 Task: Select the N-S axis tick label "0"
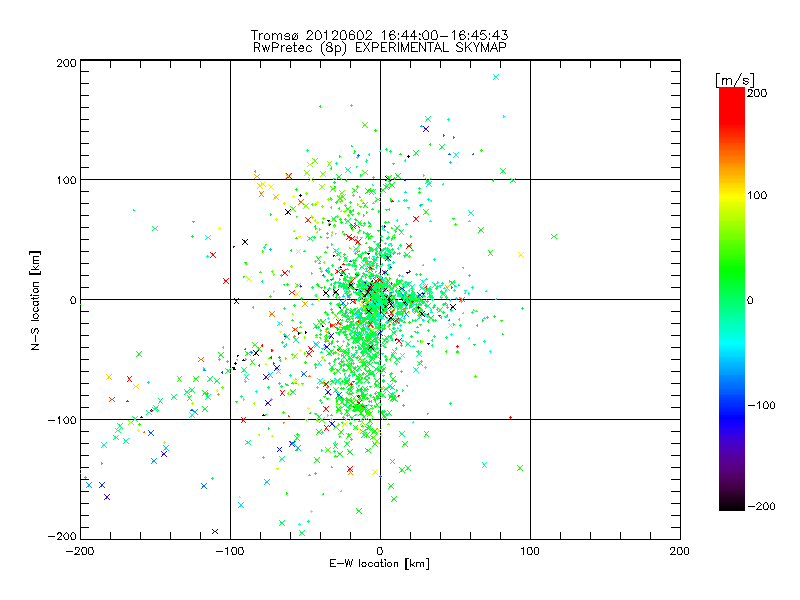click(73, 300)
